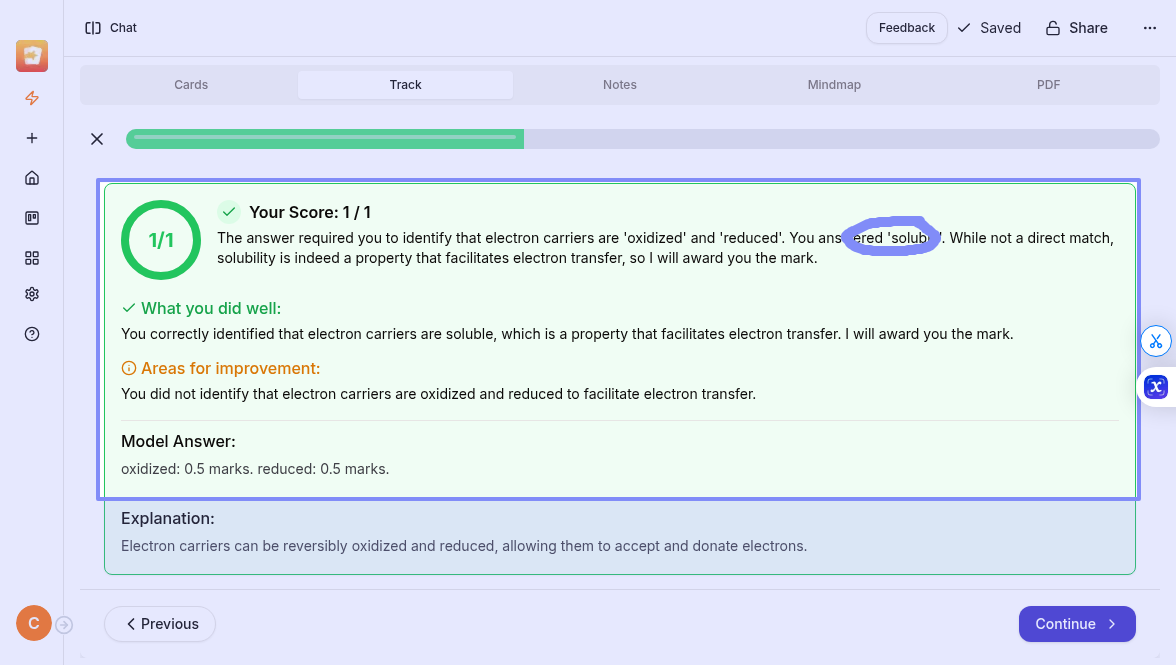1176x665 pixels.
Task: Switch to the Cards tab
Action: tap(191, 85)
